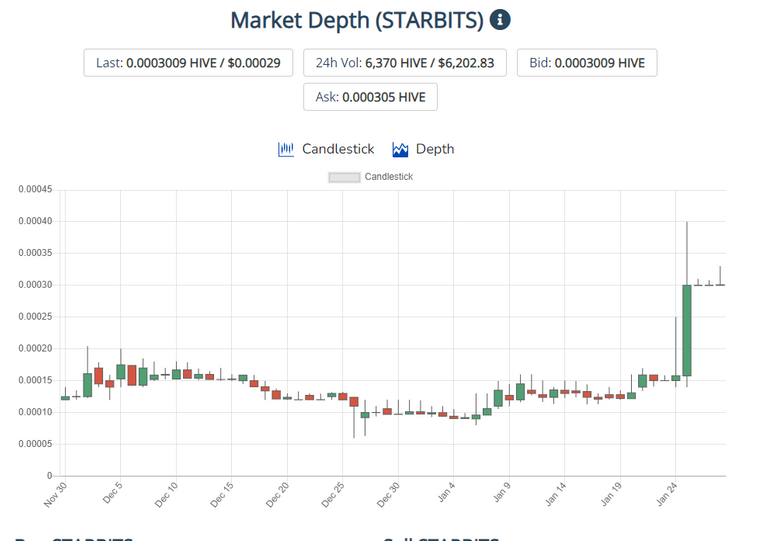Viewport: 768px width, 541px height.
Task: Click the 24h Vol 6,370 HIVE box
Action: click(x=405, y=63)
